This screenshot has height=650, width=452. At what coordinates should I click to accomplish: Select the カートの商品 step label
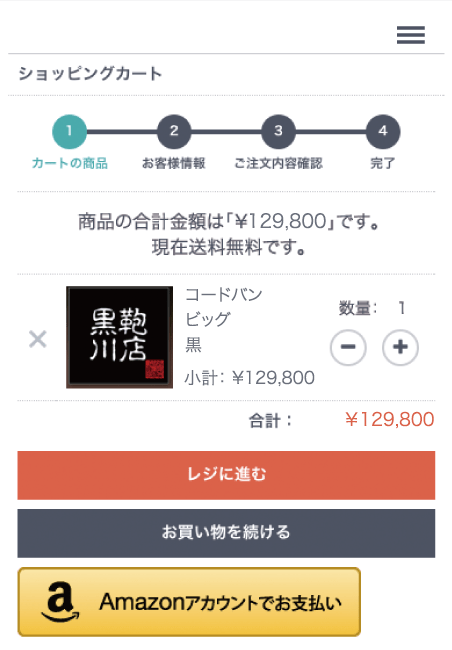point(70,163)
